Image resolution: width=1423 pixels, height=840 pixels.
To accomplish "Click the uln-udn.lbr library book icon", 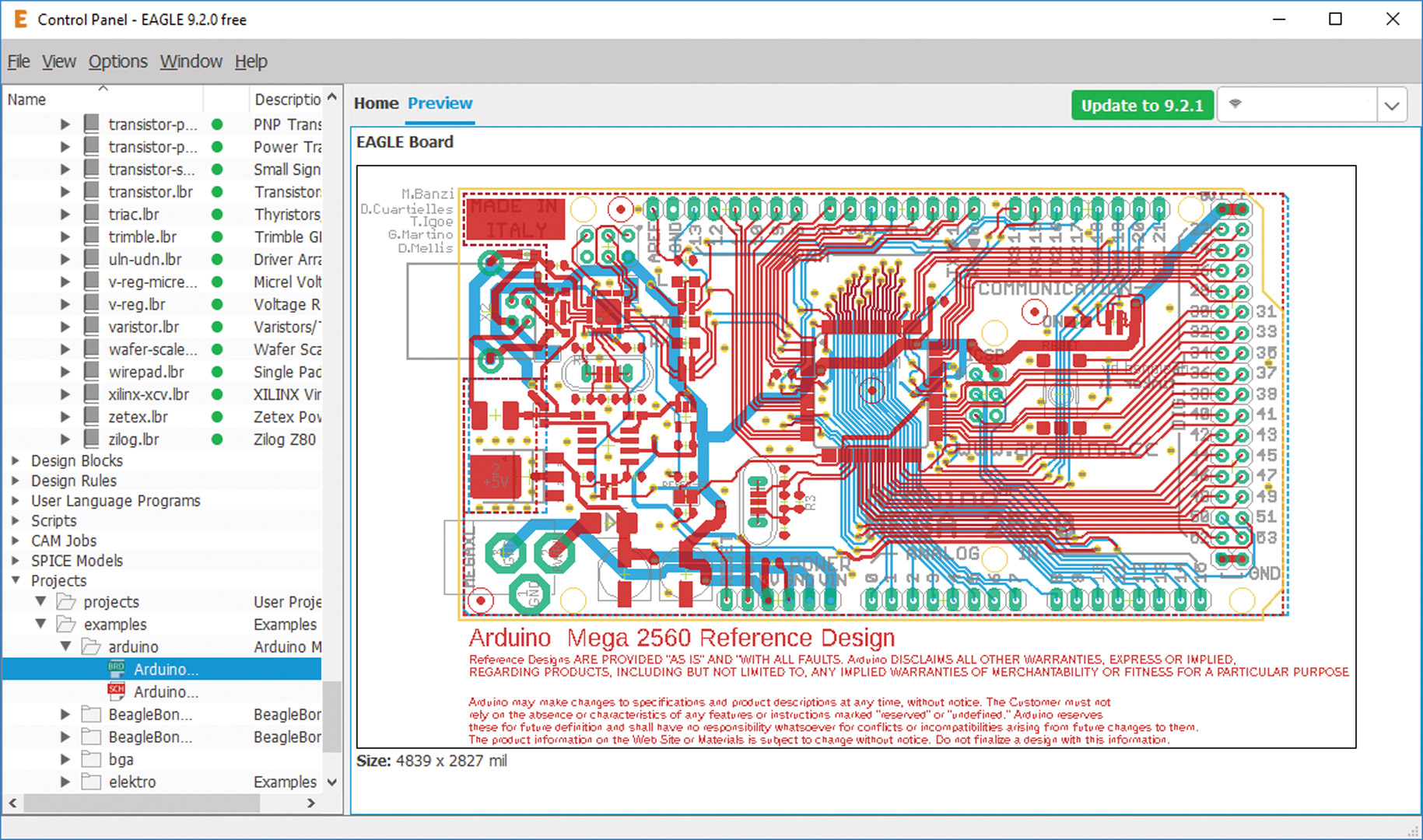I will [x=91, y=259].
